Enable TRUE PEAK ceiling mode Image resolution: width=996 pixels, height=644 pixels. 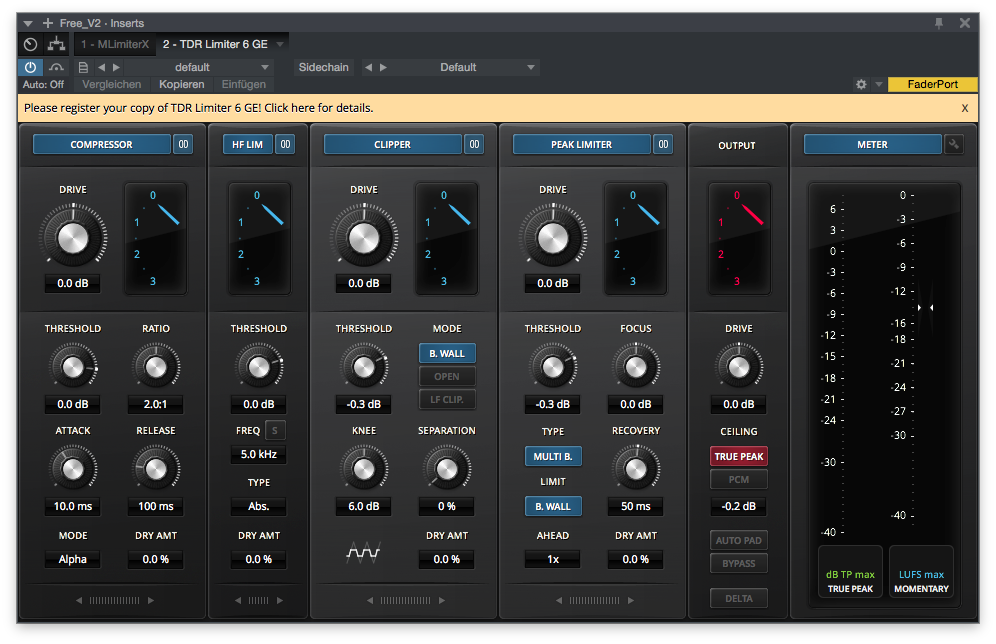click(739, 456)
